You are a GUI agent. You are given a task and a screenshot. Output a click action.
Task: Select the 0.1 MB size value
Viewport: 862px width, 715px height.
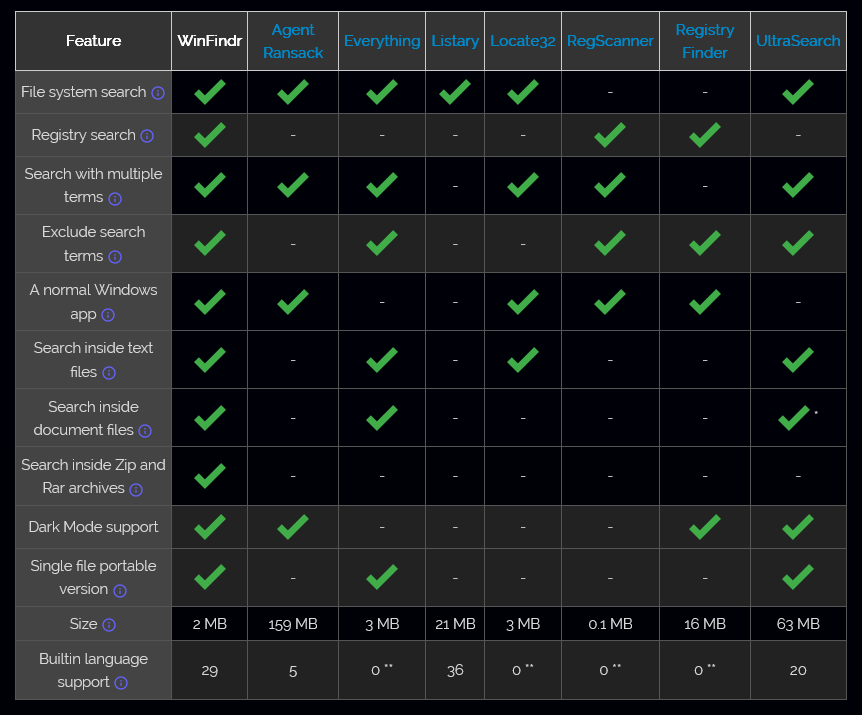(610, 624)
